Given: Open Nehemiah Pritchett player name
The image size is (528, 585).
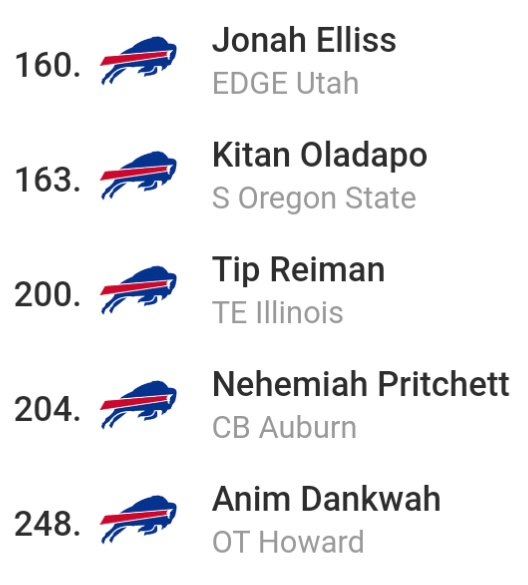Looking at the screenshot, I should 360,384.
